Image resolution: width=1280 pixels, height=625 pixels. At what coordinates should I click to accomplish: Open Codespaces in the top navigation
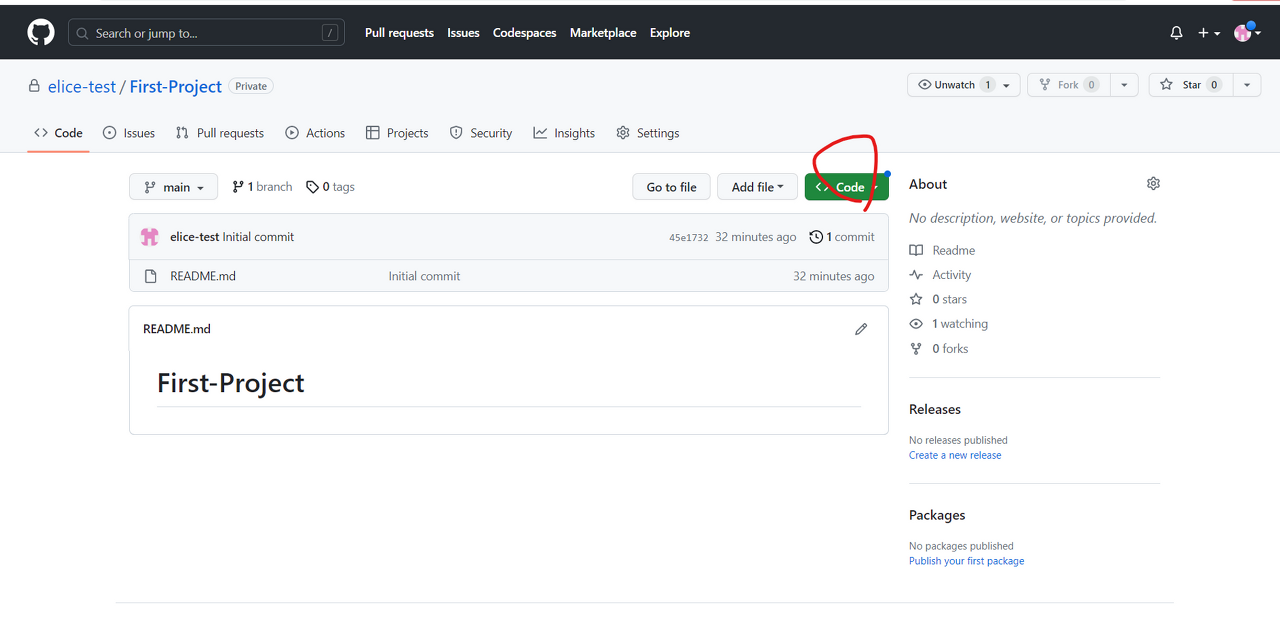[x=524, y=33]
